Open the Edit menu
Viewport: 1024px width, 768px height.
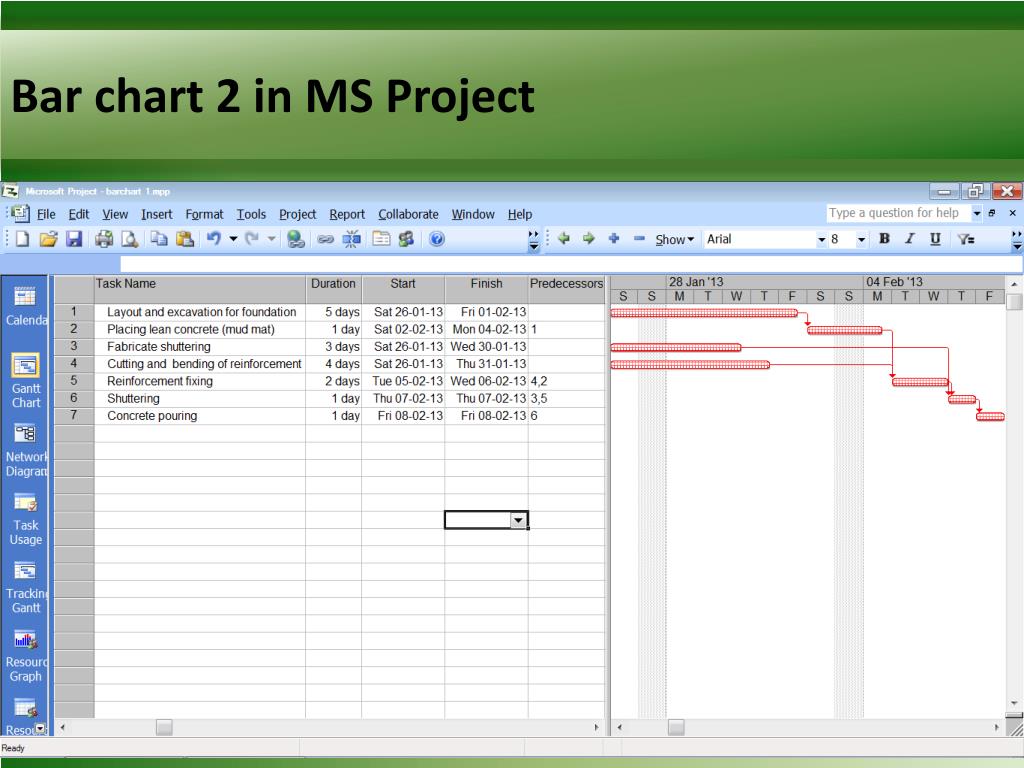point(79,214)
